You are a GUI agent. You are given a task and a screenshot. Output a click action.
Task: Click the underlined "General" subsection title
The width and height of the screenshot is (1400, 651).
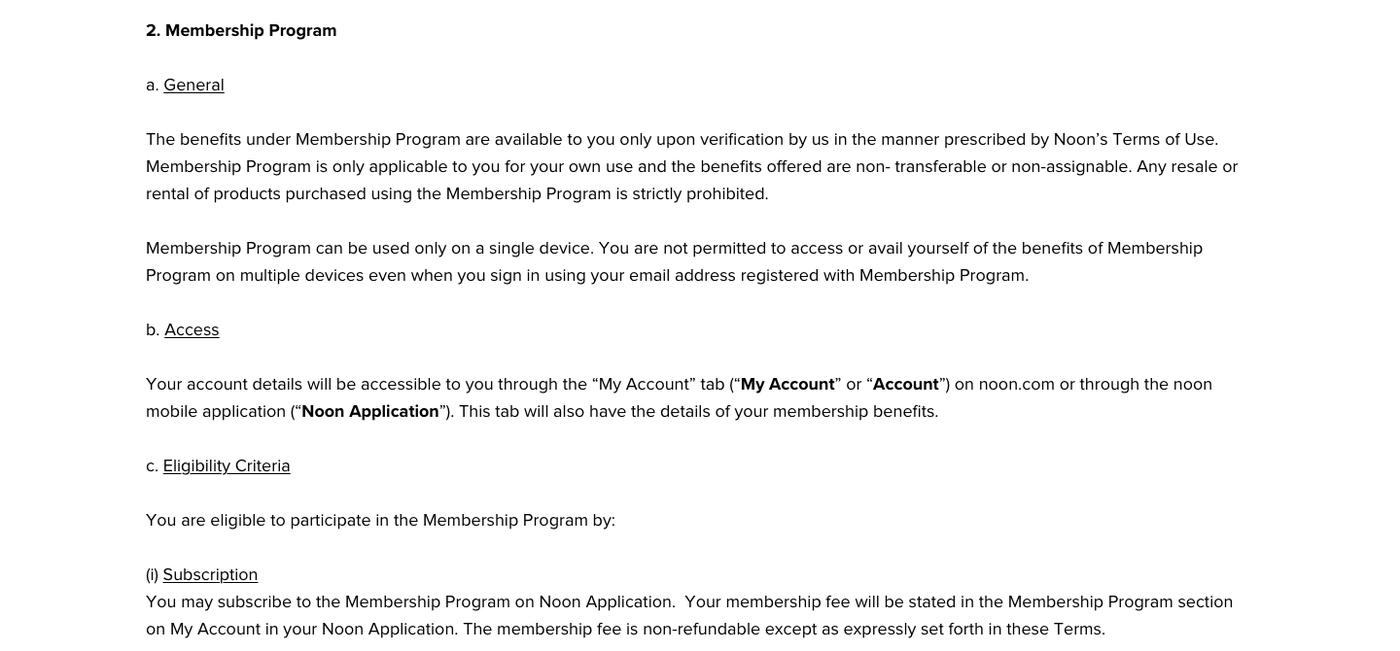(x=194, y=85)
